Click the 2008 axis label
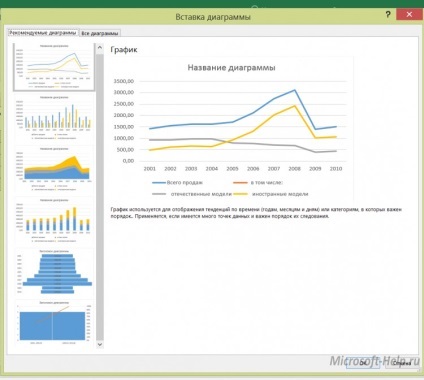The height and width of the screenshot is (380, 424). [294, 169]
